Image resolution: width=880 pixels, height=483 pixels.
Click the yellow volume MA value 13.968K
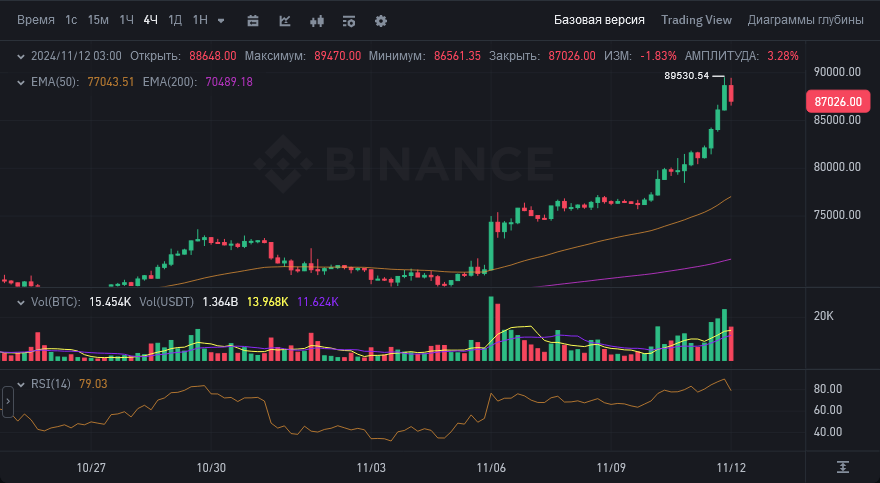click(268, 302)
